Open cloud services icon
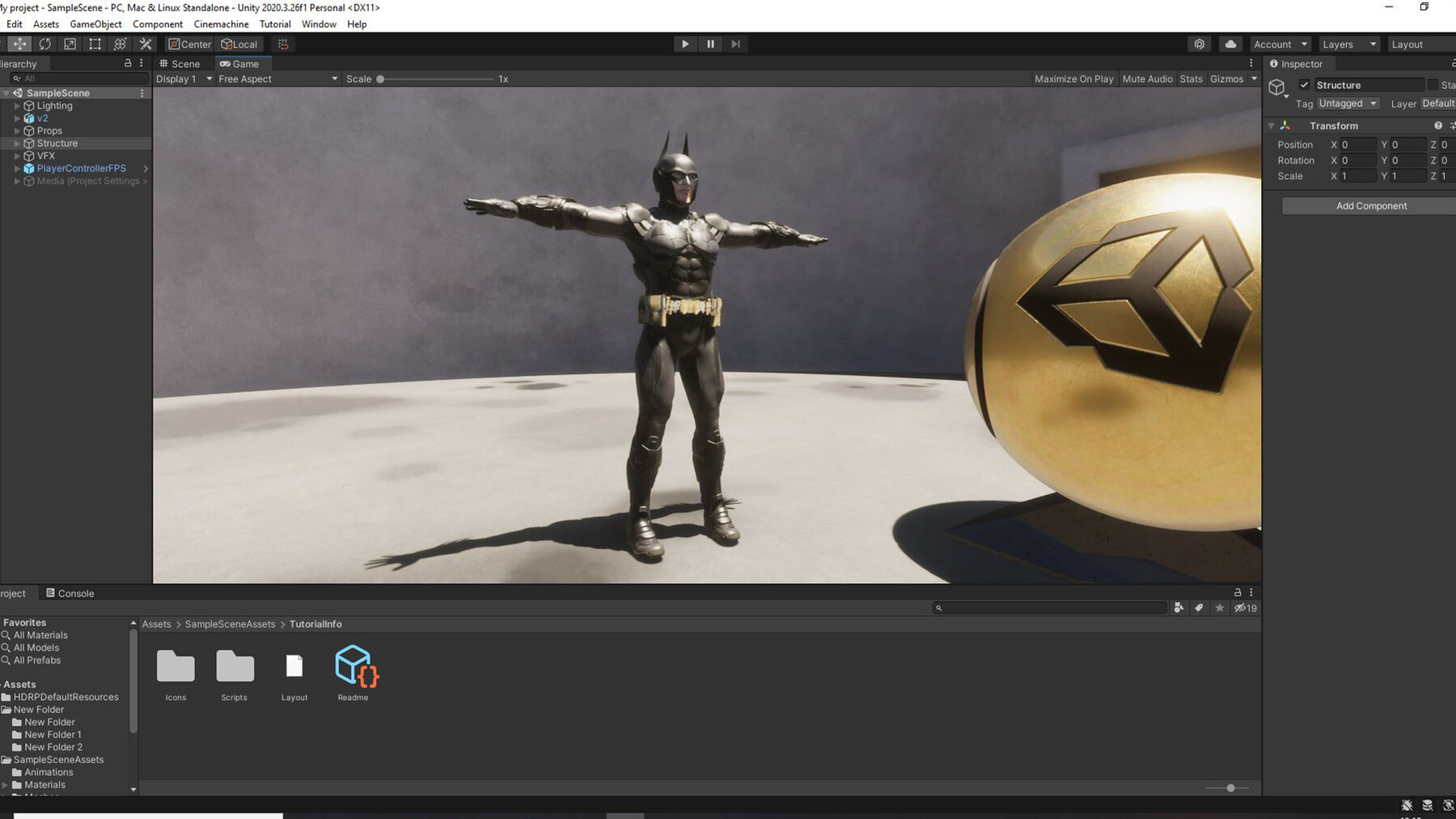 (x=1230, y=44)
